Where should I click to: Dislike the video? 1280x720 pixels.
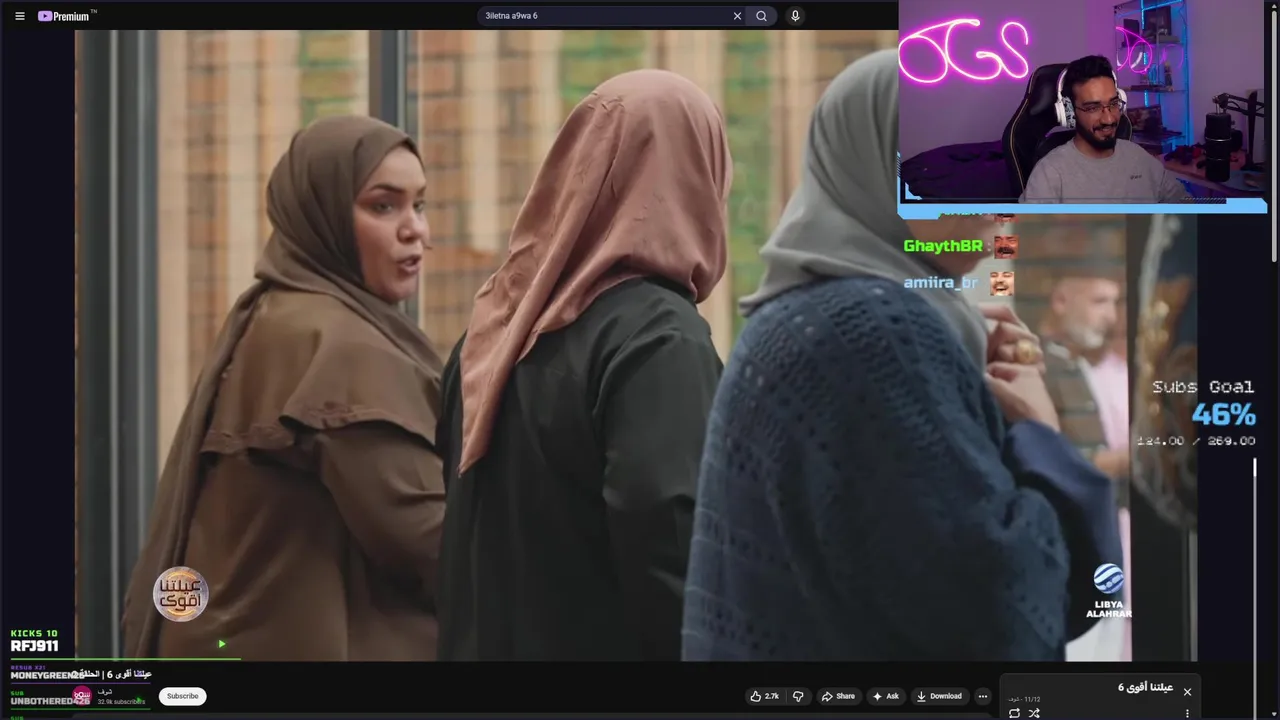point(798,696)
